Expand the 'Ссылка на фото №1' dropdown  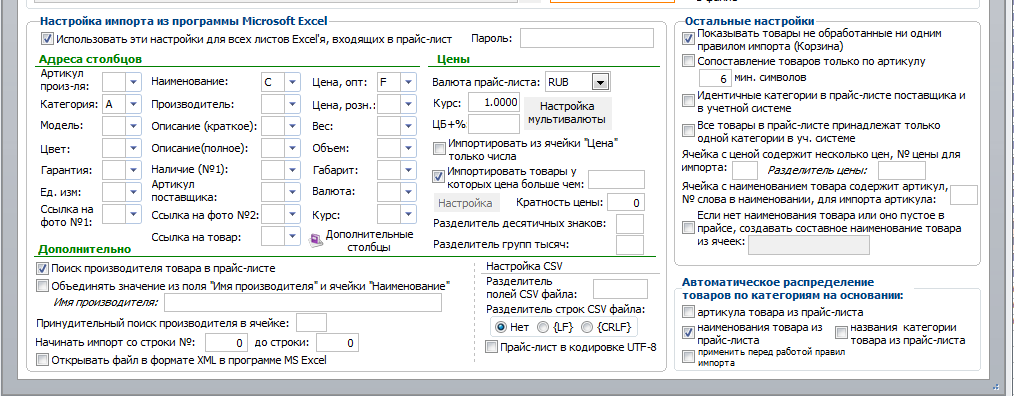(133, 214)
